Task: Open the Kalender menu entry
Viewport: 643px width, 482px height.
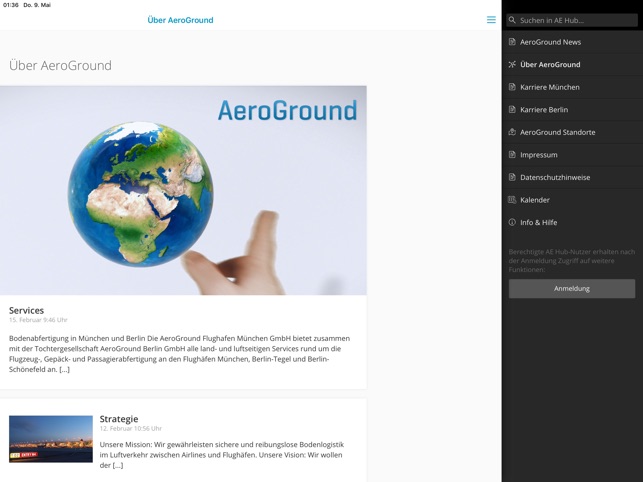Action: 572,200
